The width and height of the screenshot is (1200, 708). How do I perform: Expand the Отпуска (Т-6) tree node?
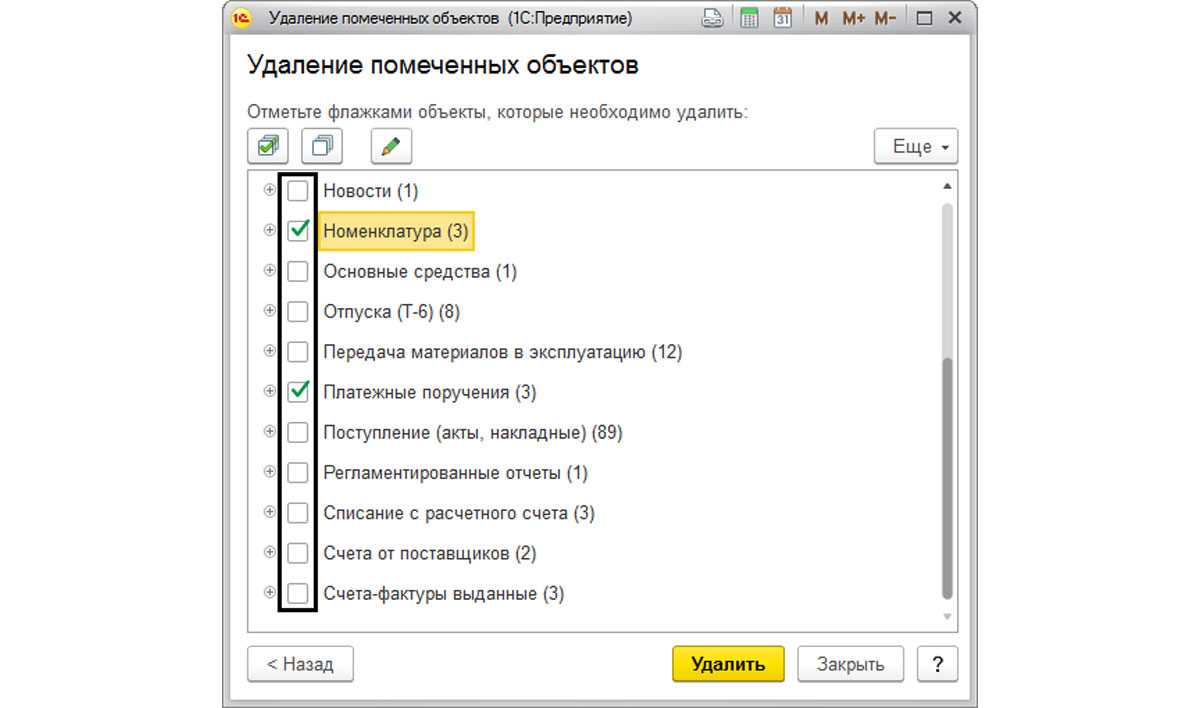click(269, 311)
